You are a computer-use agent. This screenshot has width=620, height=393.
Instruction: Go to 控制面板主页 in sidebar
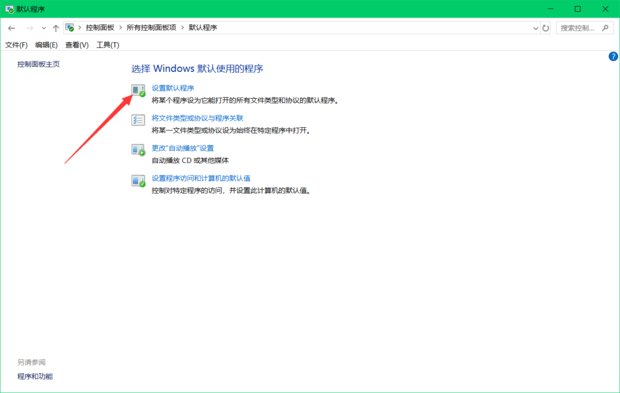point(38,64)
